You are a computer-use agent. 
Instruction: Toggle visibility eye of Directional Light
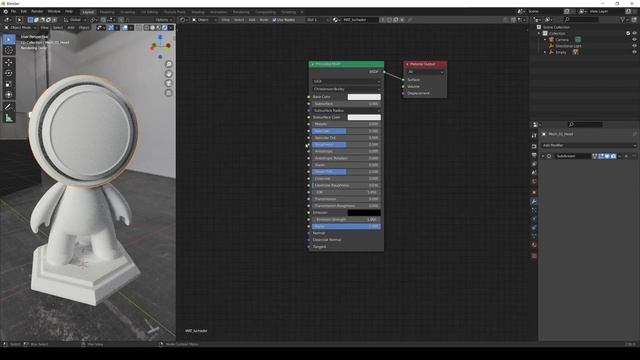click(634, 46)
